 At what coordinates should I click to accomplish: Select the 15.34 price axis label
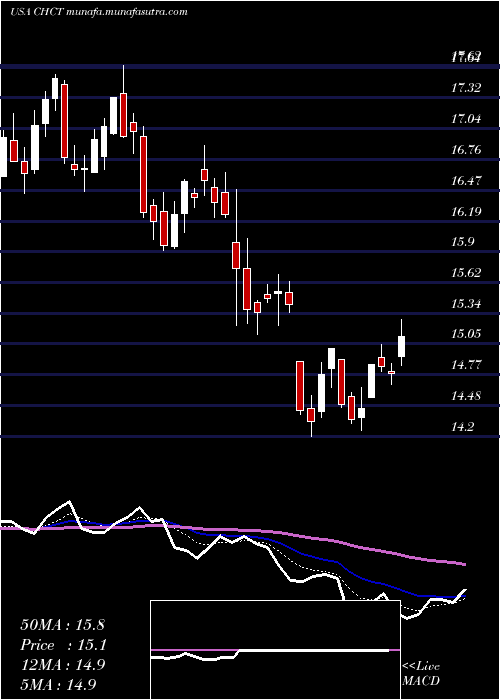click(466, 304)
